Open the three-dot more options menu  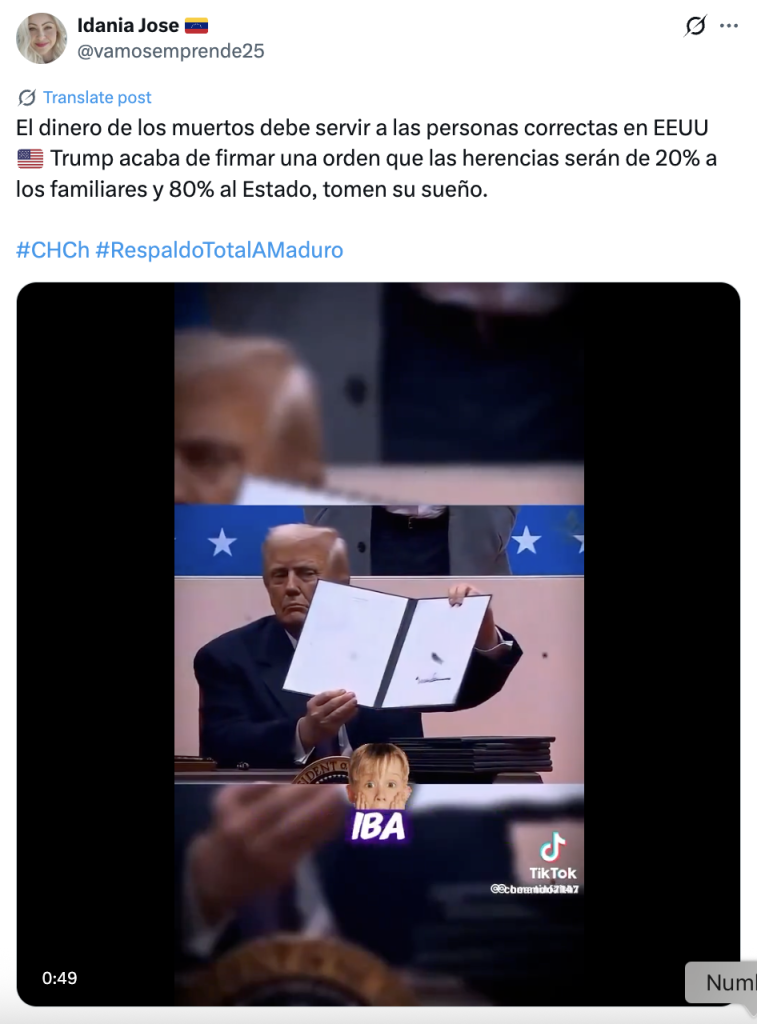729,26
